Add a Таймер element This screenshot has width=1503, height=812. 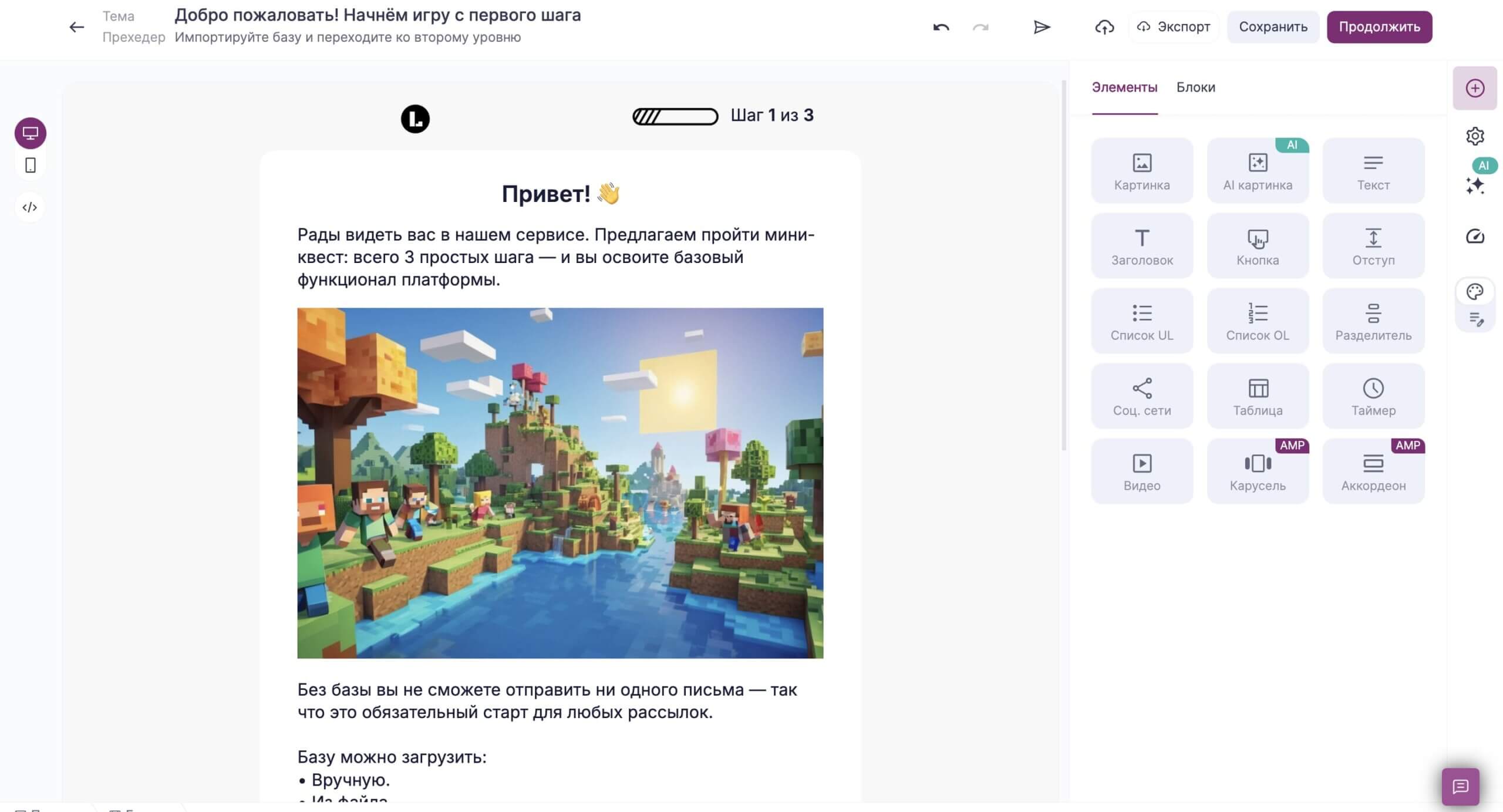[x=1373, y=396]
